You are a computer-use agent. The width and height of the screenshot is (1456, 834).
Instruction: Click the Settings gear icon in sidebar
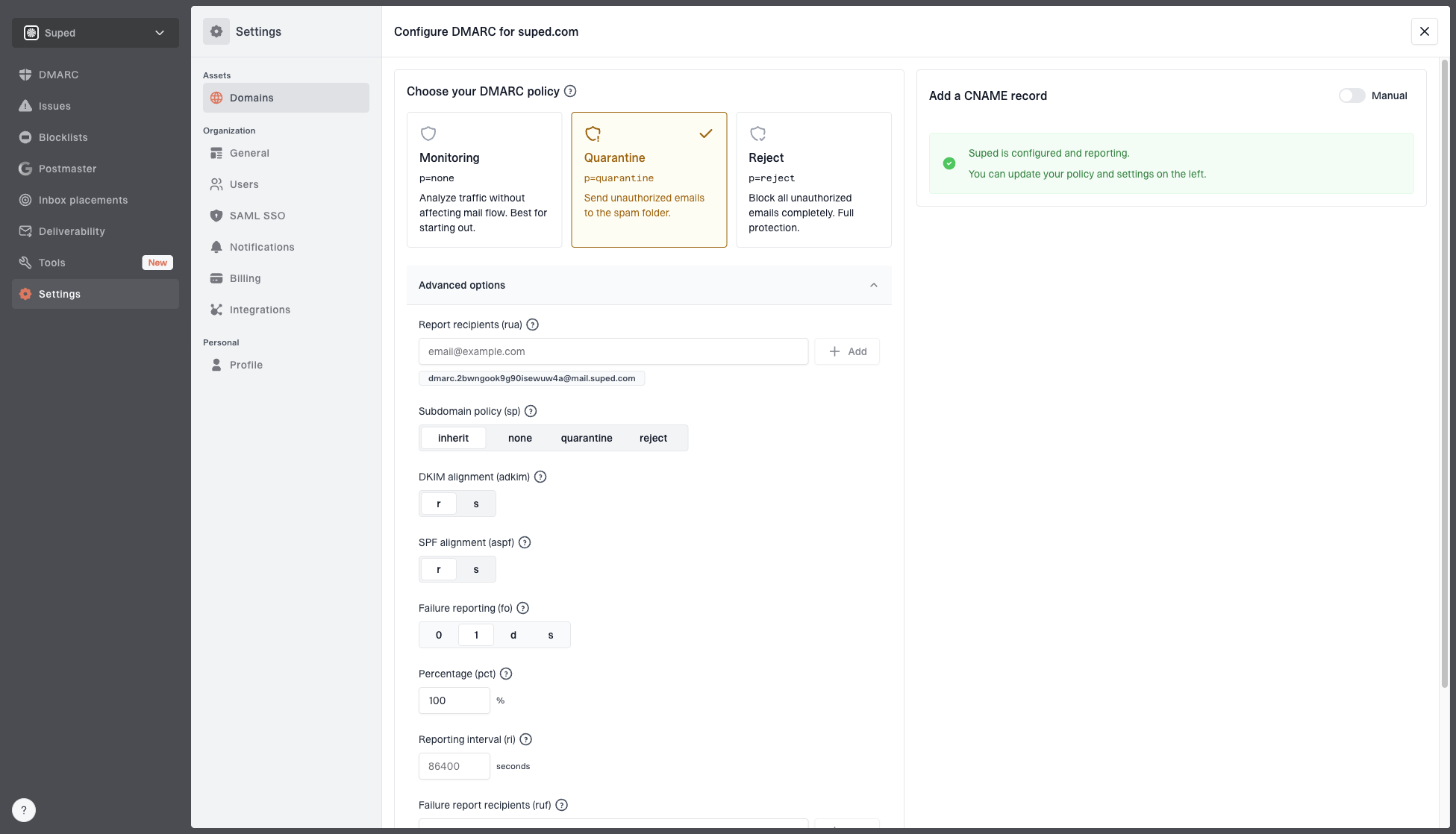coord(25,294)
